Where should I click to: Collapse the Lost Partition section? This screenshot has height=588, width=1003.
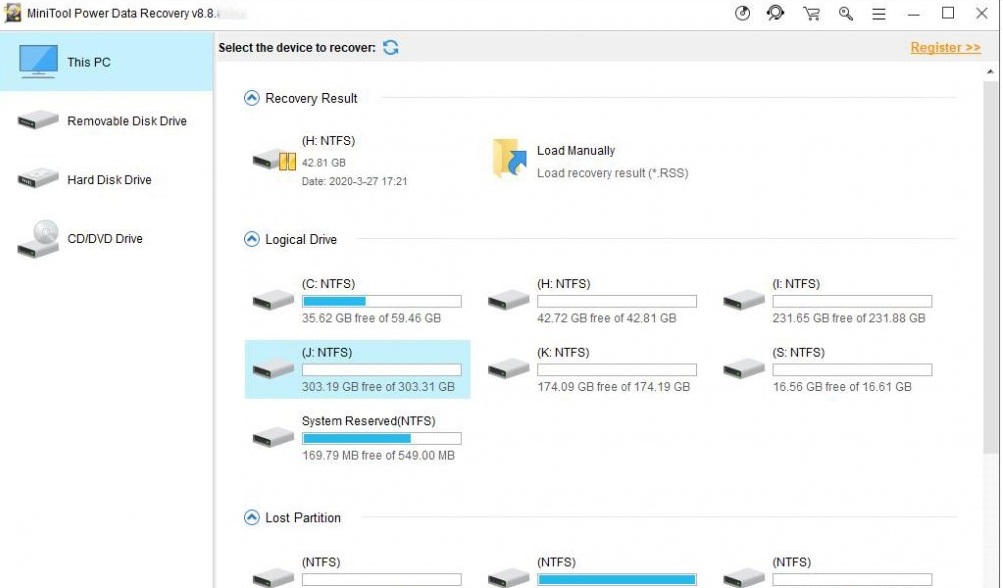[x=251, y=518]
